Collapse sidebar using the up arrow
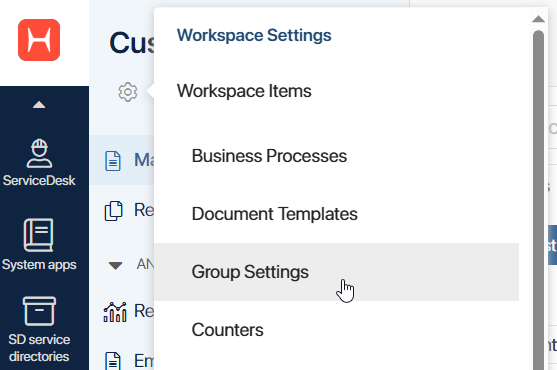The image size is (557, 370). coord(39,105)
